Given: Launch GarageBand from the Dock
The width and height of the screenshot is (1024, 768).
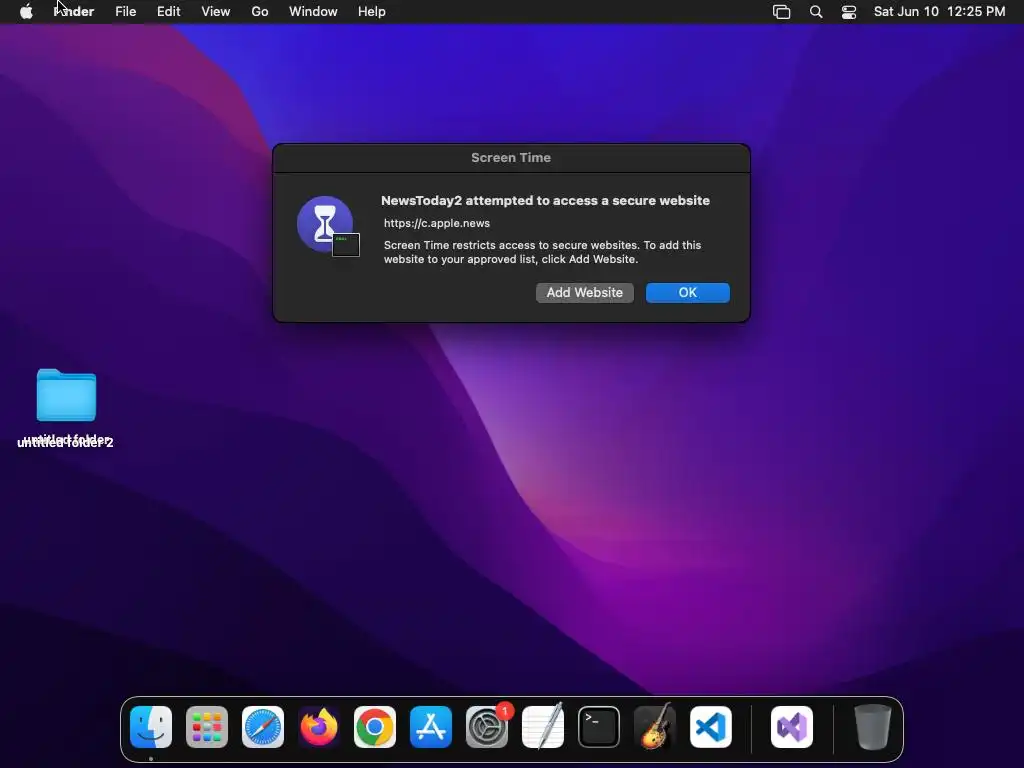Looking at the screenshot, I should (x=655, y=727).
